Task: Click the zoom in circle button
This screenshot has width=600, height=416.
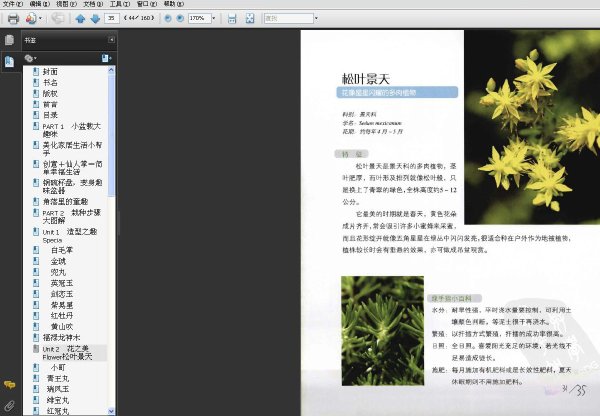Action: 180,18
